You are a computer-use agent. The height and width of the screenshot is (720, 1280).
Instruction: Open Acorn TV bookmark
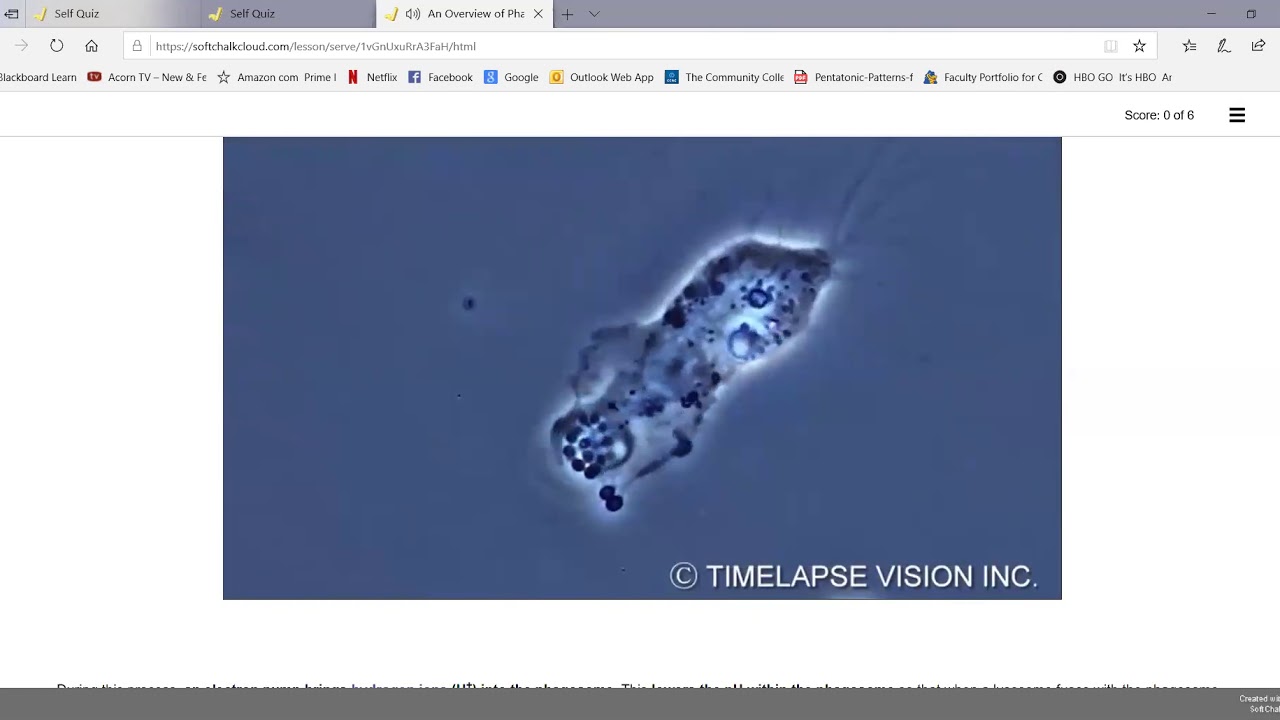click(147, 77)
